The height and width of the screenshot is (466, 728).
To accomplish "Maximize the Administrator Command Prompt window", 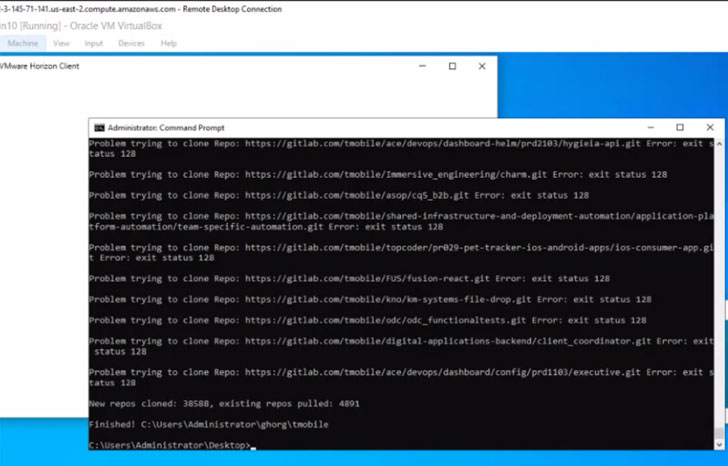I will pos(680,128).
